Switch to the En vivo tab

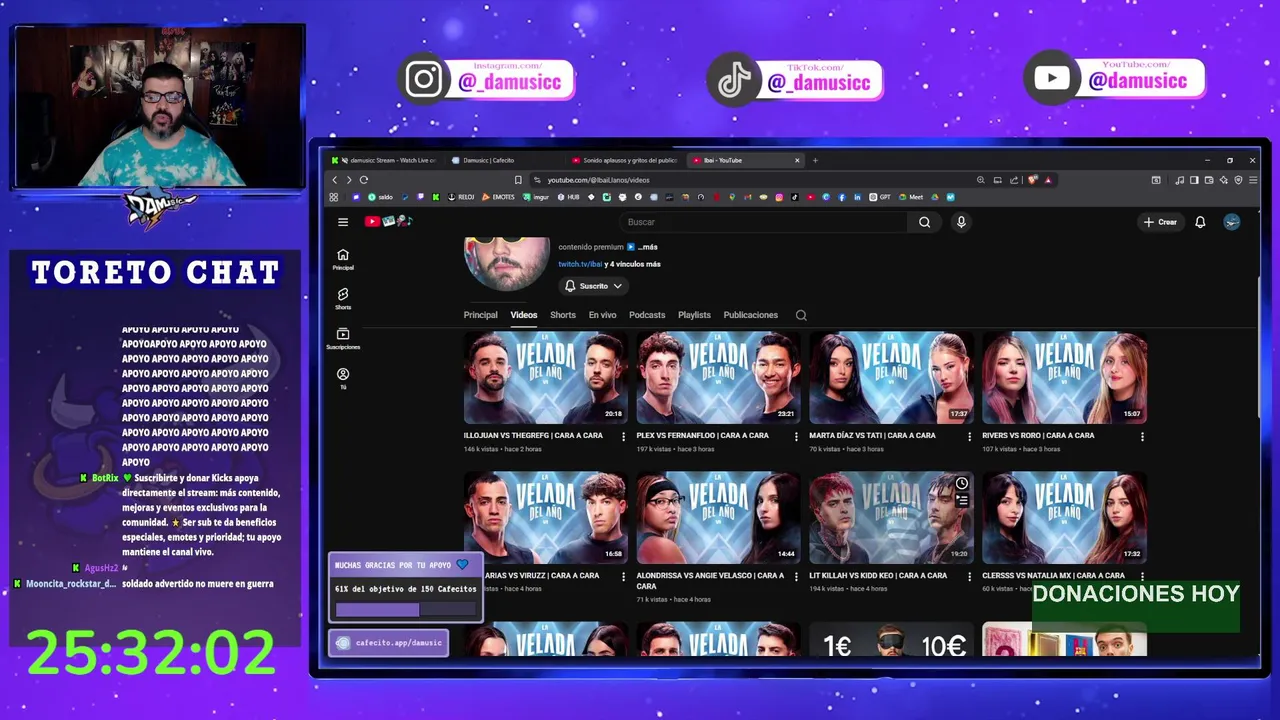point(602,315)
